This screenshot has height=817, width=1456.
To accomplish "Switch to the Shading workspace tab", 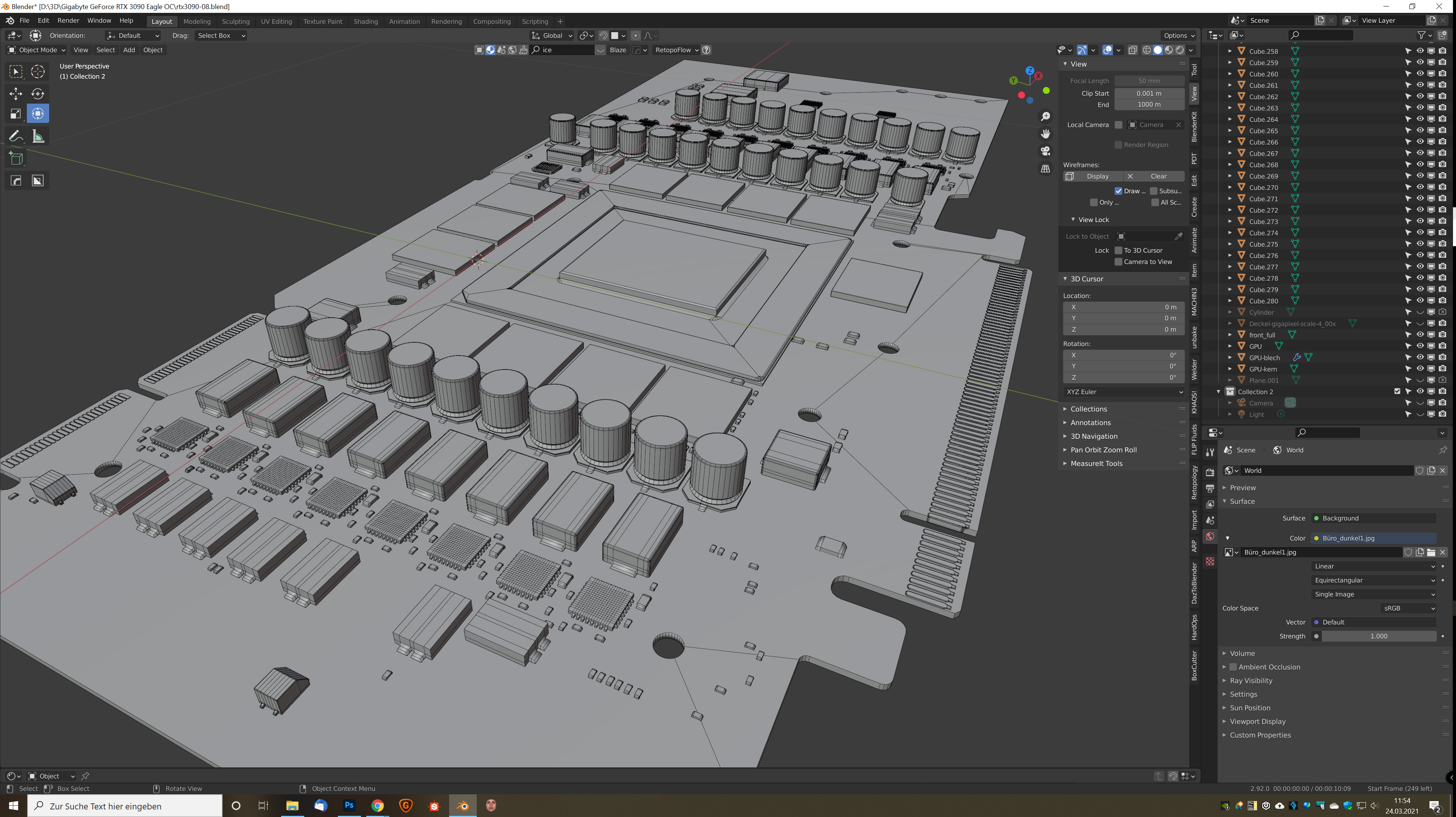I will pos(365,22).
